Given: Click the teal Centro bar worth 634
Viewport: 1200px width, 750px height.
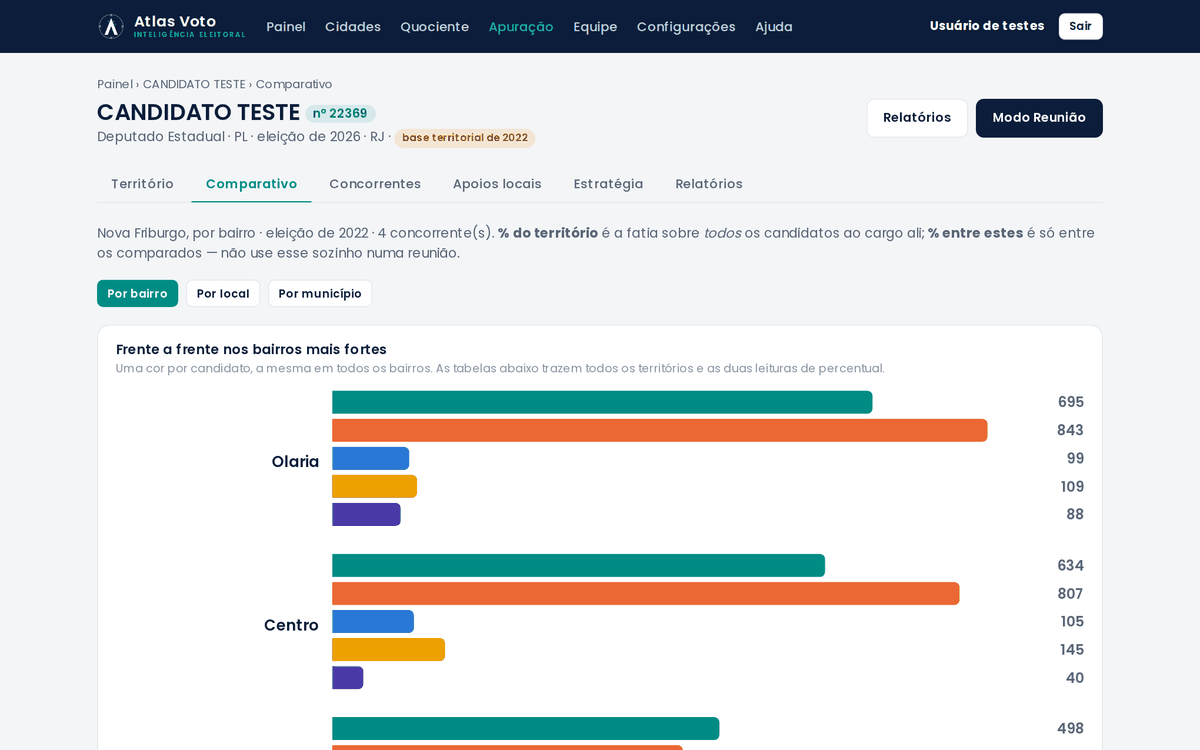Looking at the screenshot, I should [579, 566].
